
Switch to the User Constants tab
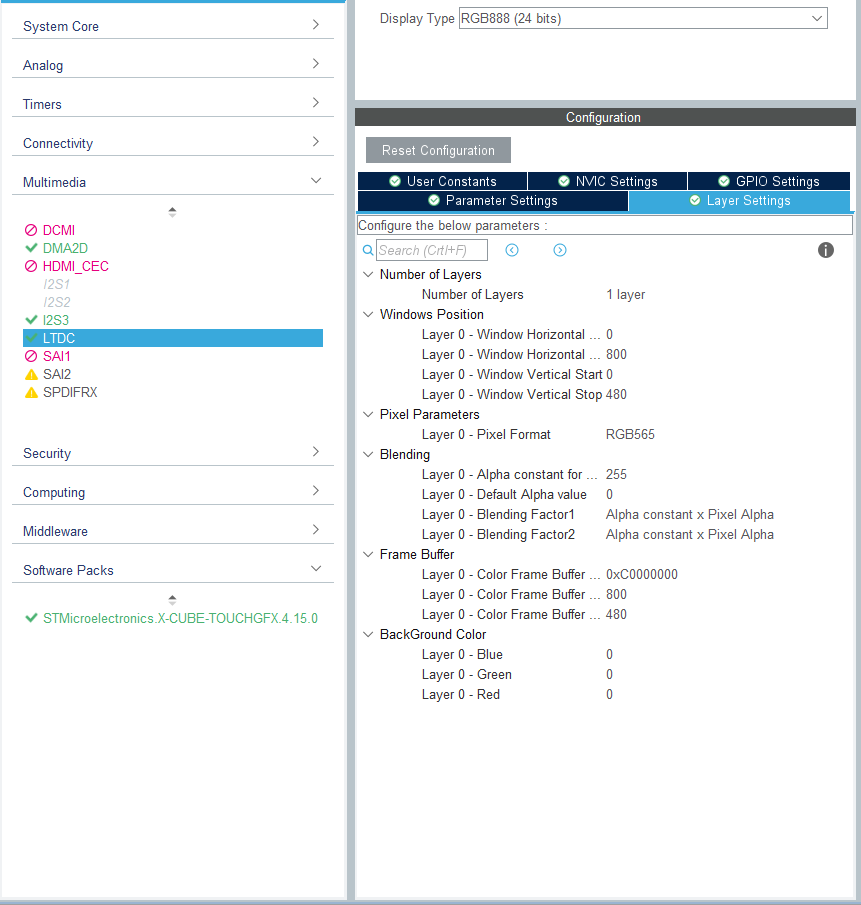[443, 181]
